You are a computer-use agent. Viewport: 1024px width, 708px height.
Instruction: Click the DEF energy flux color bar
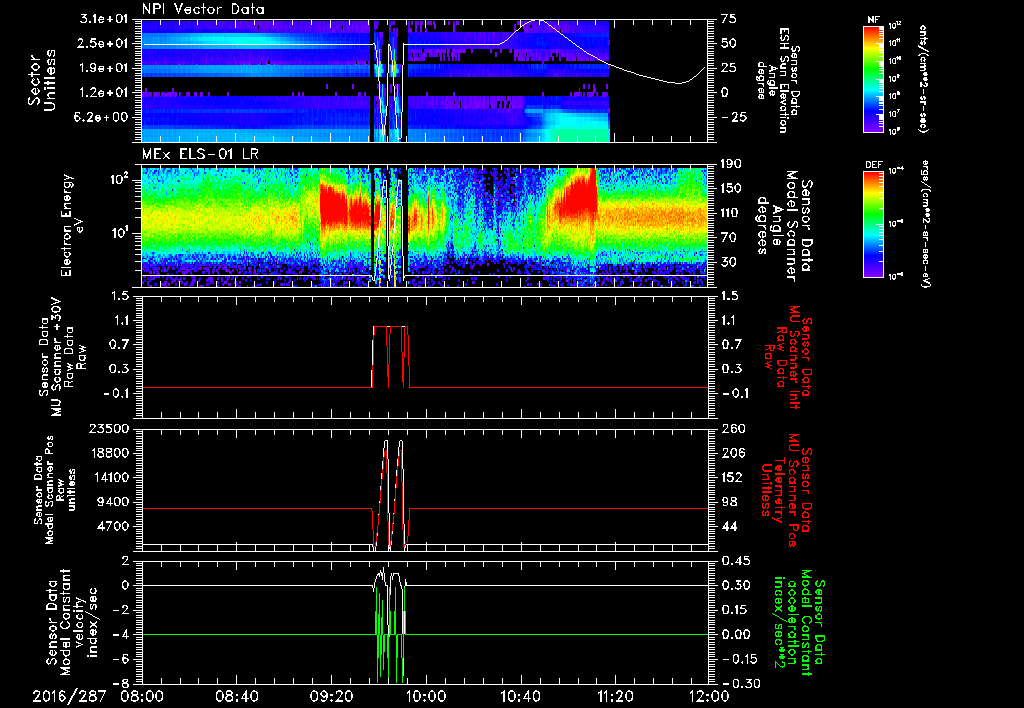pyautogui.click(x=873, y=224)
